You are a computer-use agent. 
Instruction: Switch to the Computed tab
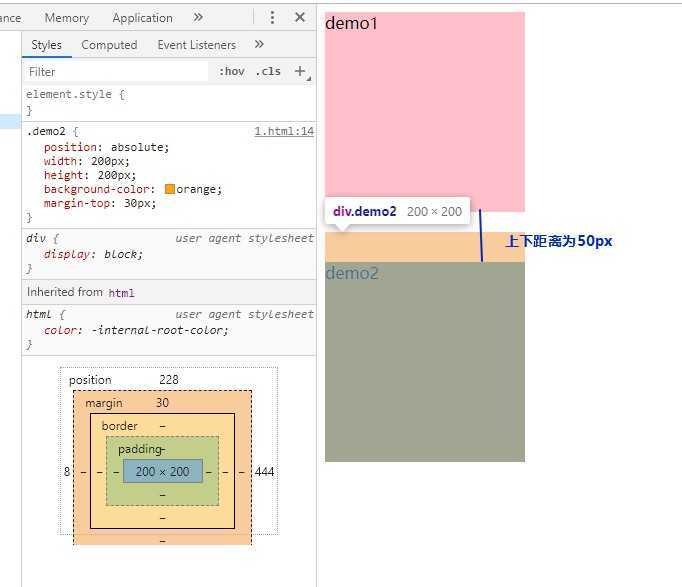tap(109, 45)
